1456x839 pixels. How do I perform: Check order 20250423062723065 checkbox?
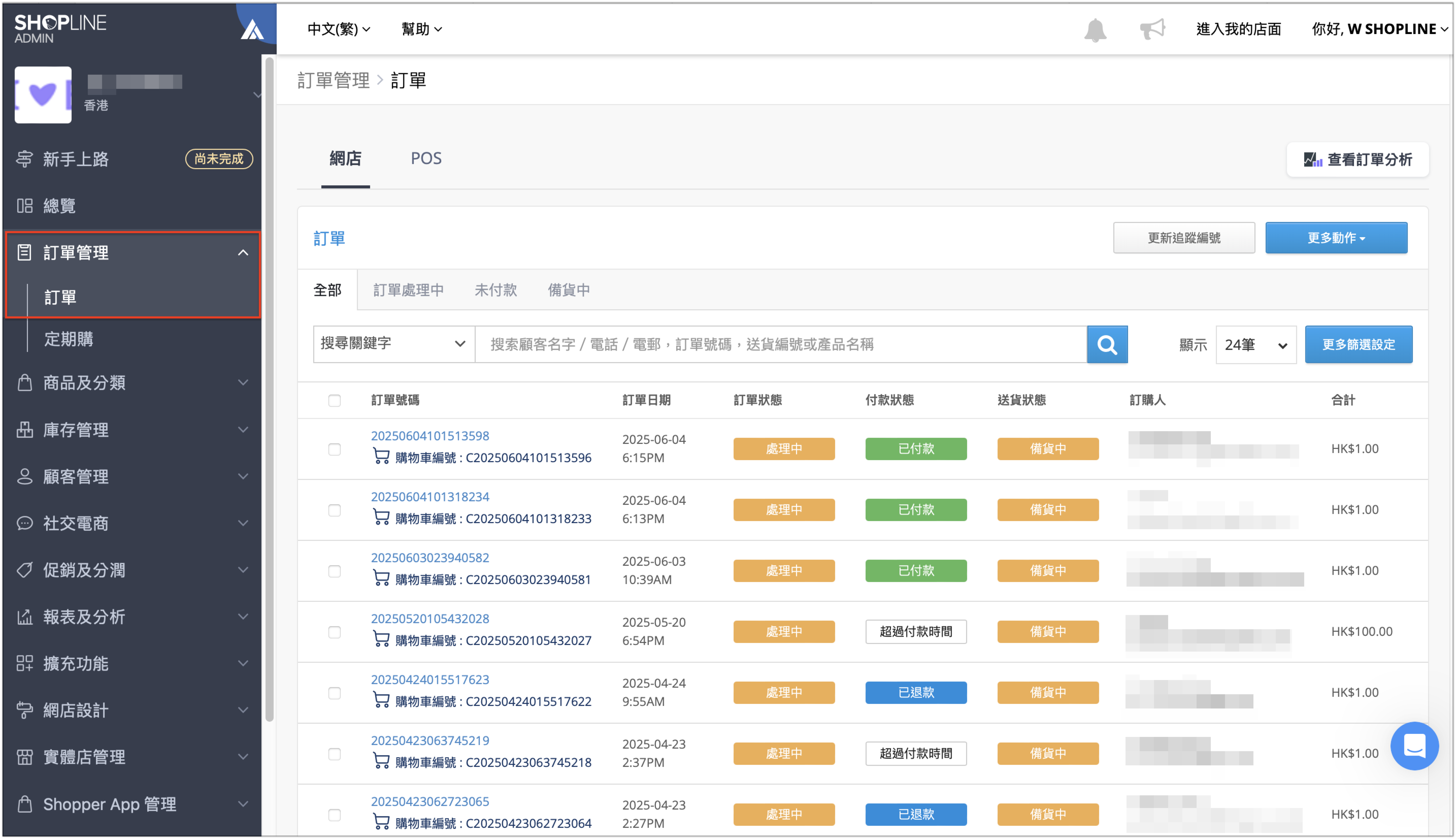click(334, 815)
